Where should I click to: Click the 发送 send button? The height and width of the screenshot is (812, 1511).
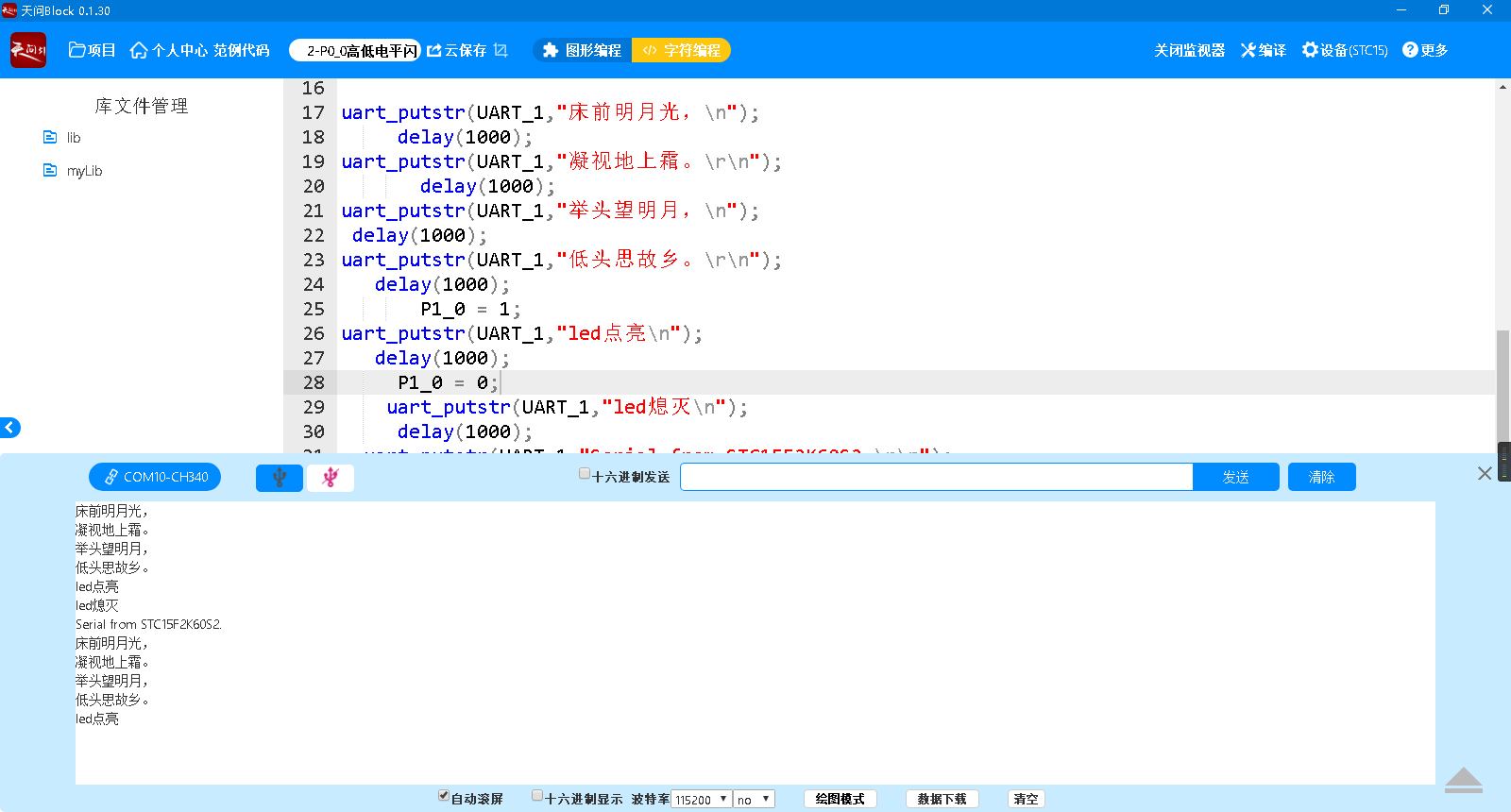pyautogui.click(x=1236, y=477)
